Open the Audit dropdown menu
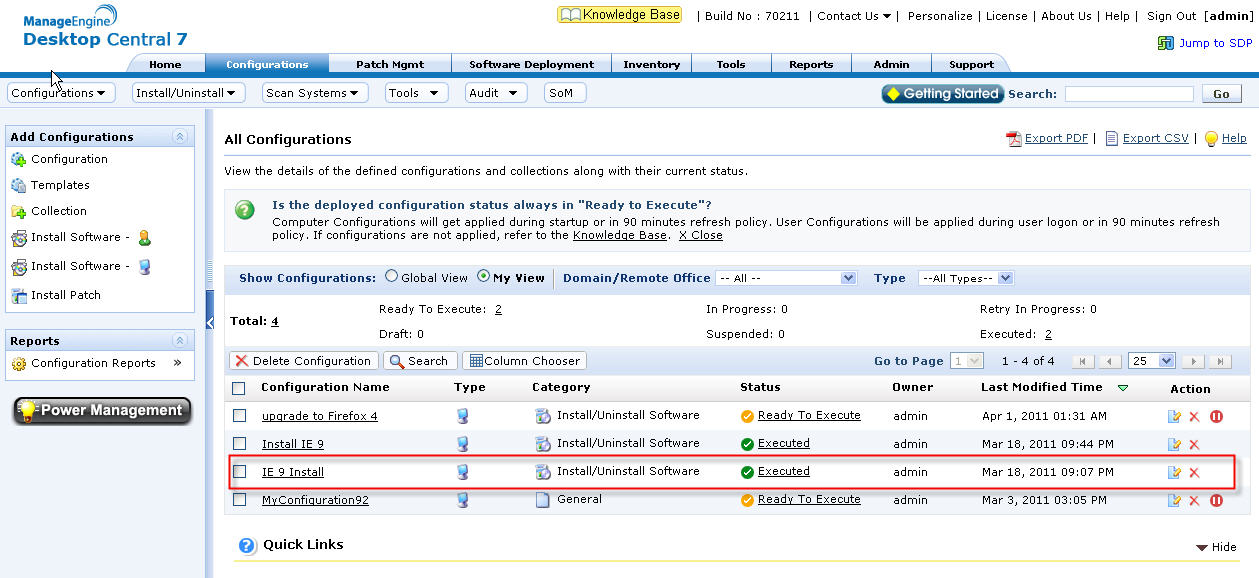This screenshot has height=578, width=1259. tap(495, 93)
